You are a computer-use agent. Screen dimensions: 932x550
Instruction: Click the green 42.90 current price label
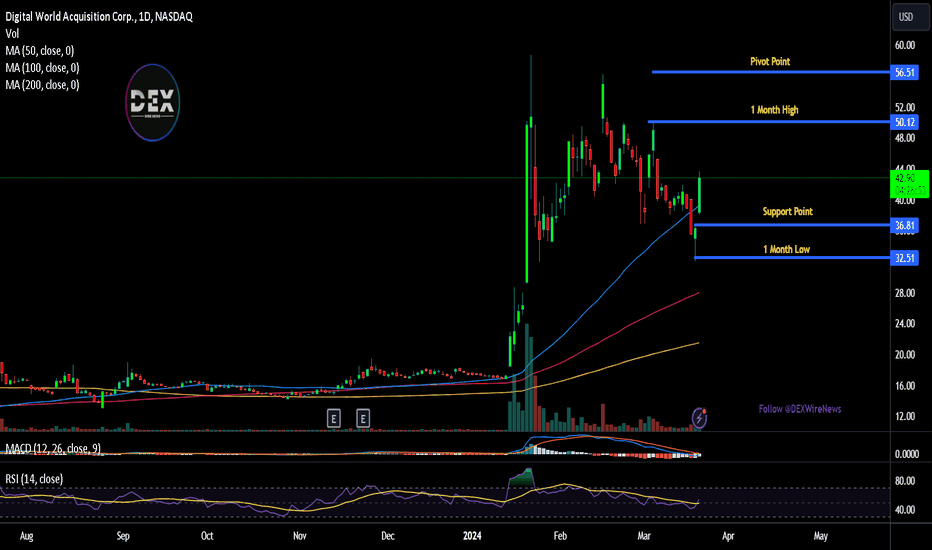point(909,184)
